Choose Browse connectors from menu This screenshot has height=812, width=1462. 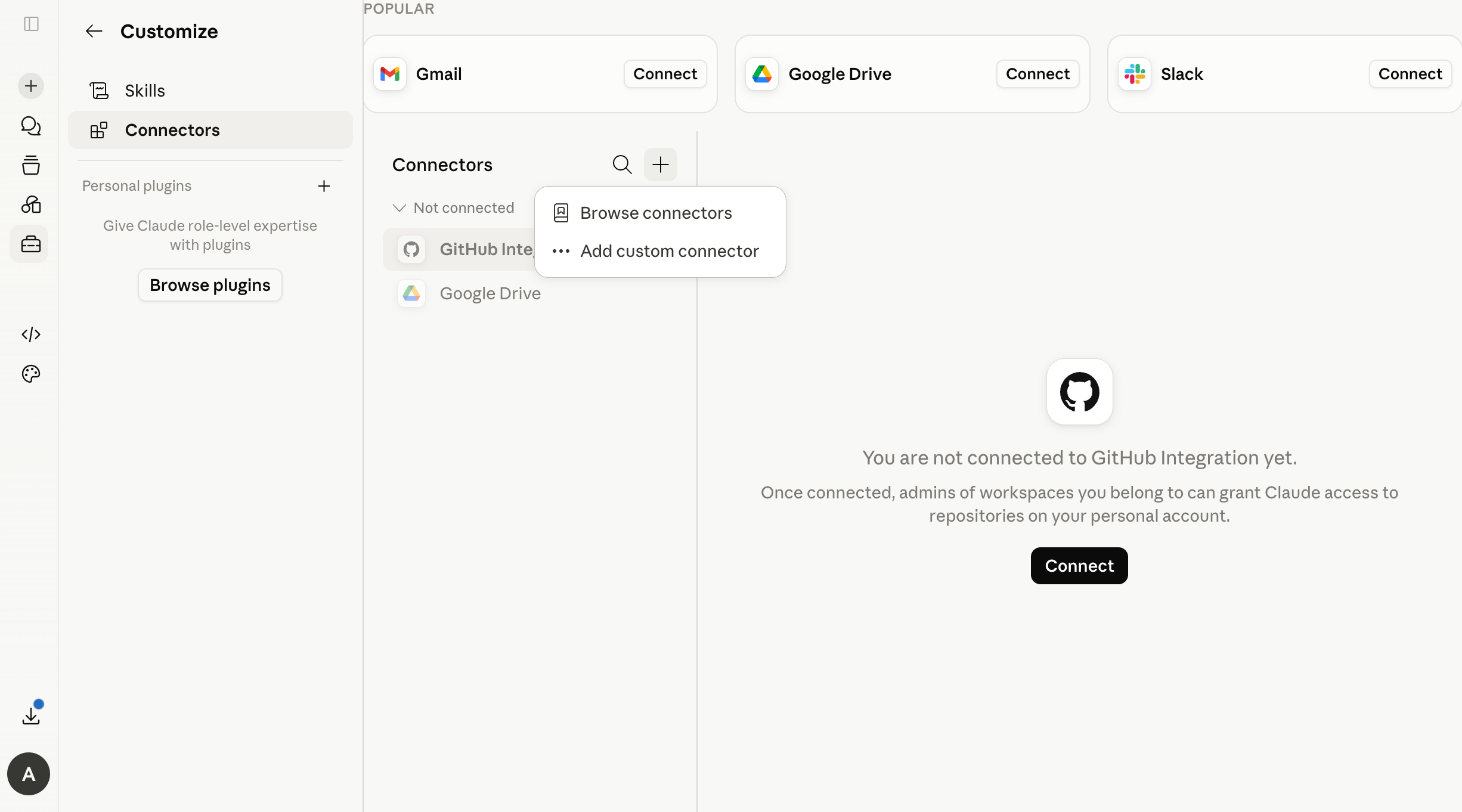[660, 213]
